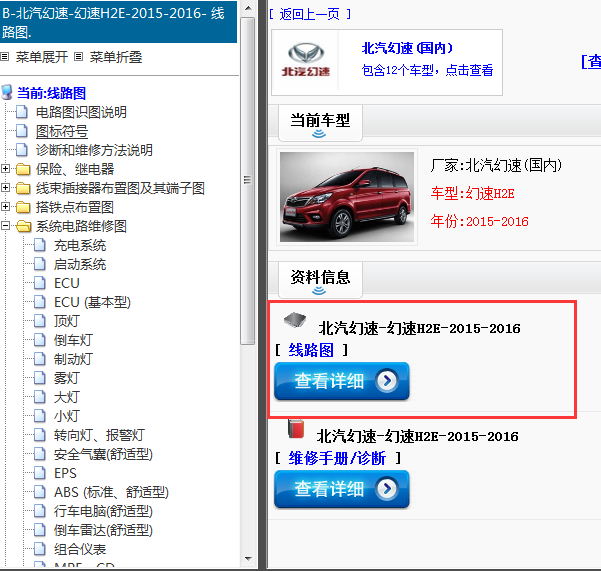Viewport: 601px width, 571px height.
Task: Click the 年份:2015-2016 text
Action: (479, 221)
